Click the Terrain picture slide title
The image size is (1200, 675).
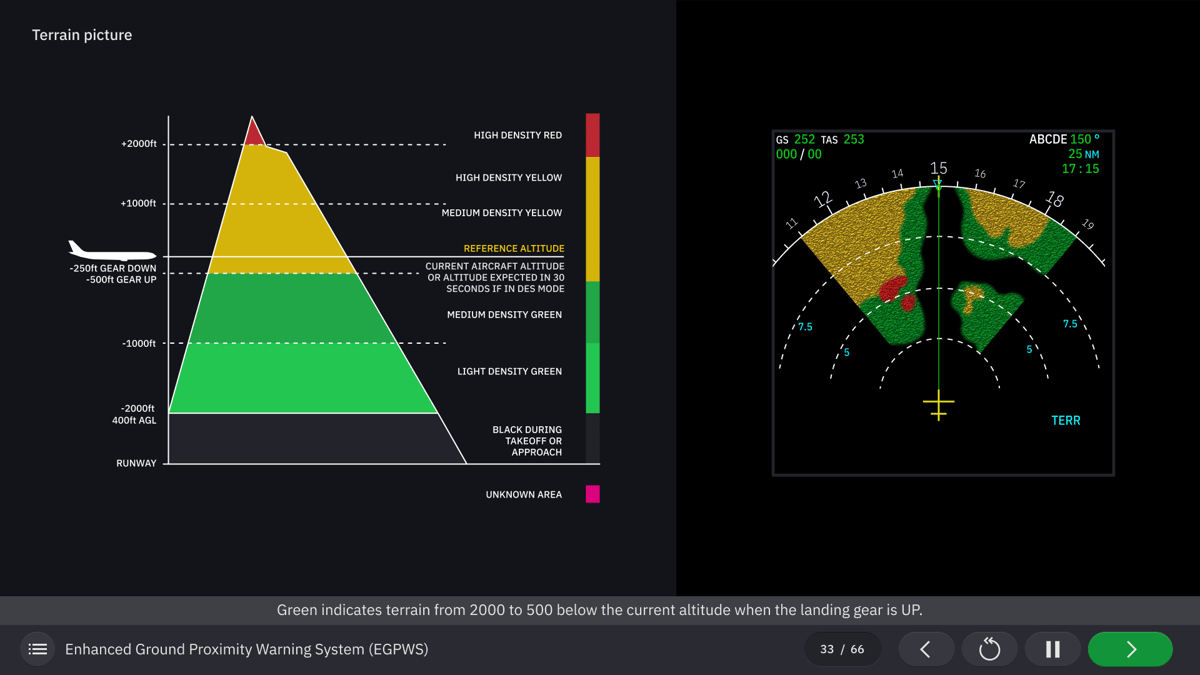point(81,35)
